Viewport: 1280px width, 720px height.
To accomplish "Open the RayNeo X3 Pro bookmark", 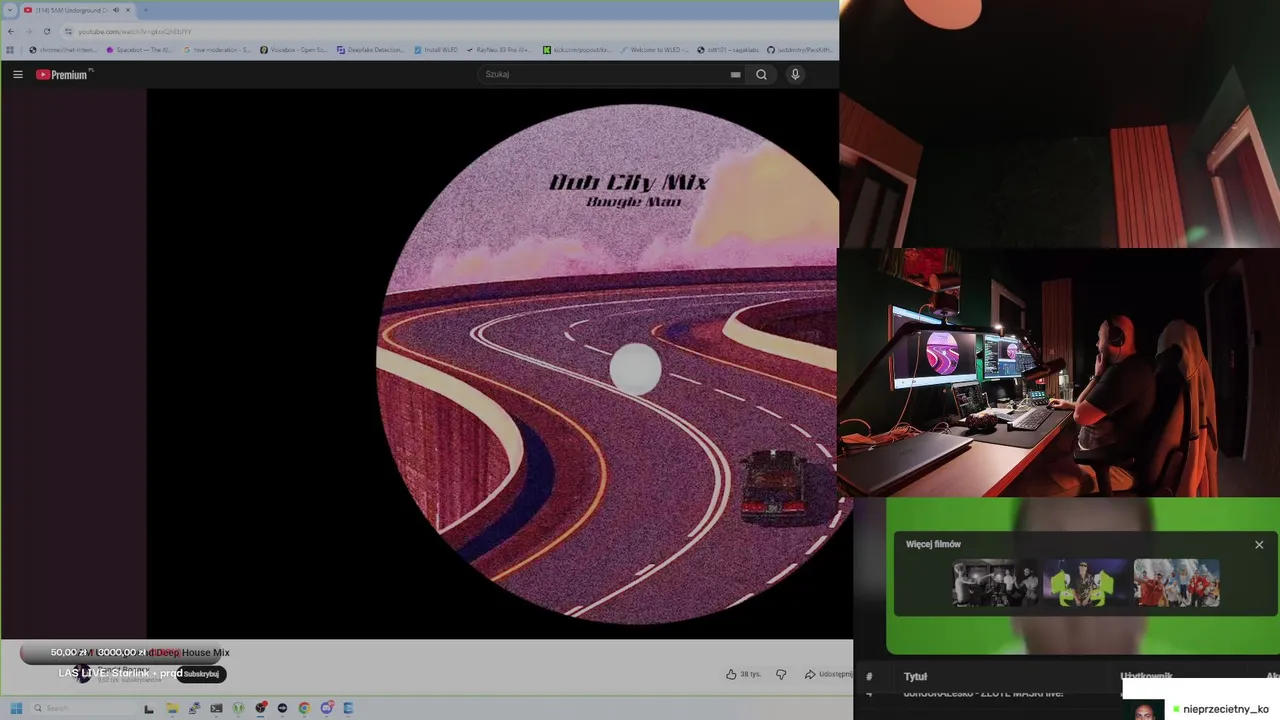I will pos(500,49).
